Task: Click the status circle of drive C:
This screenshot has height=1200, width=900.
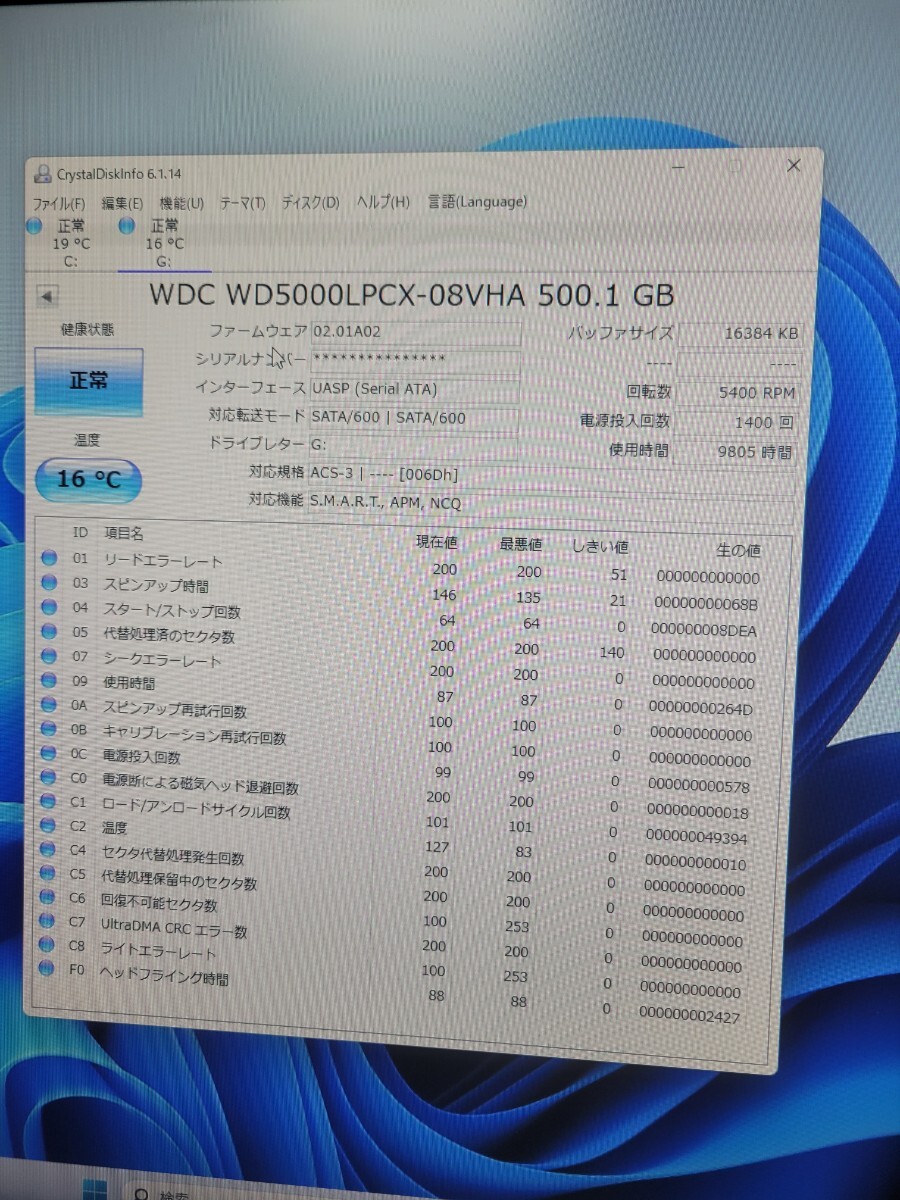Action: point(34,226)
